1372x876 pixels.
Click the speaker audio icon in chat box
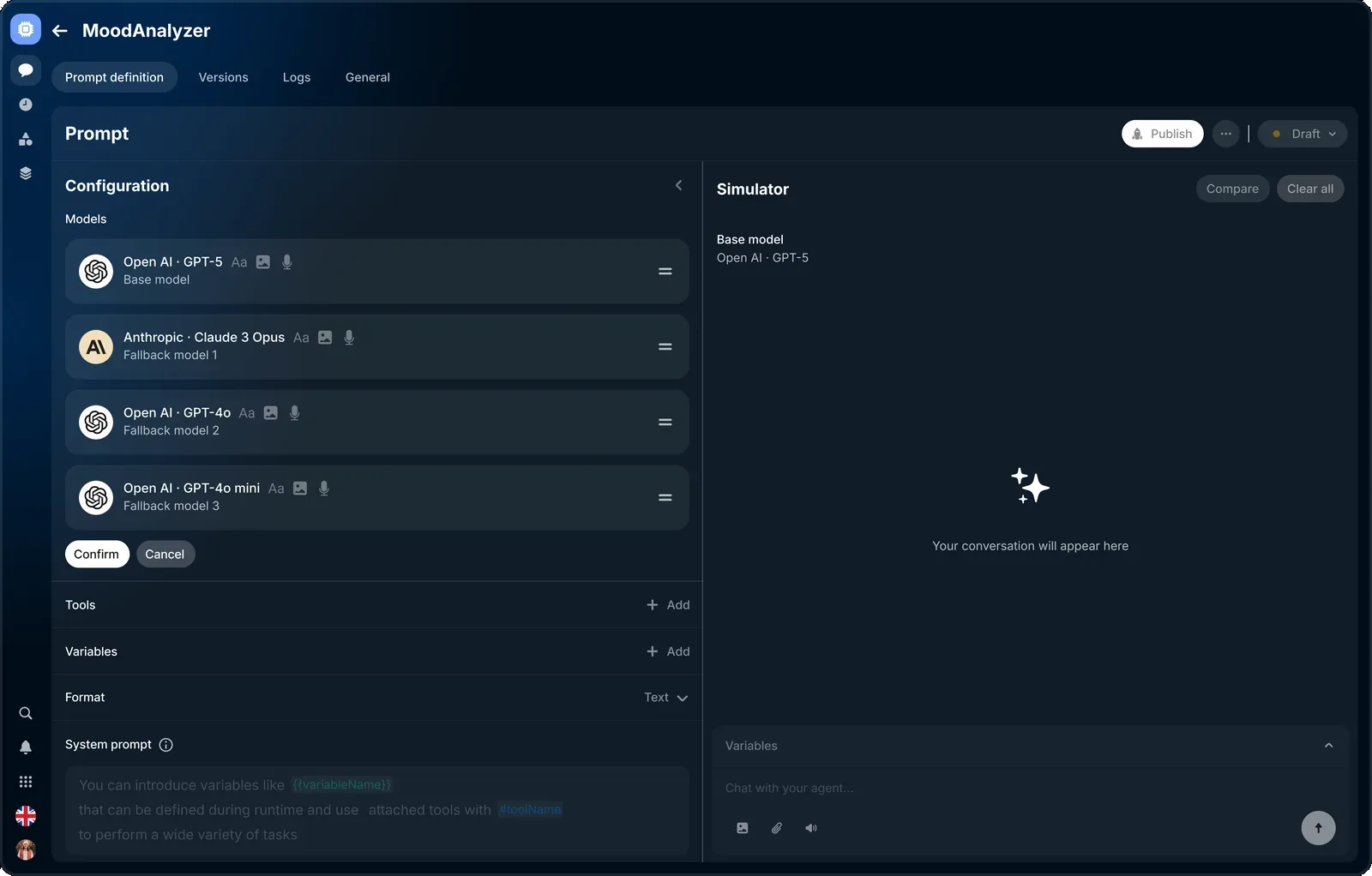coord(811,828)
